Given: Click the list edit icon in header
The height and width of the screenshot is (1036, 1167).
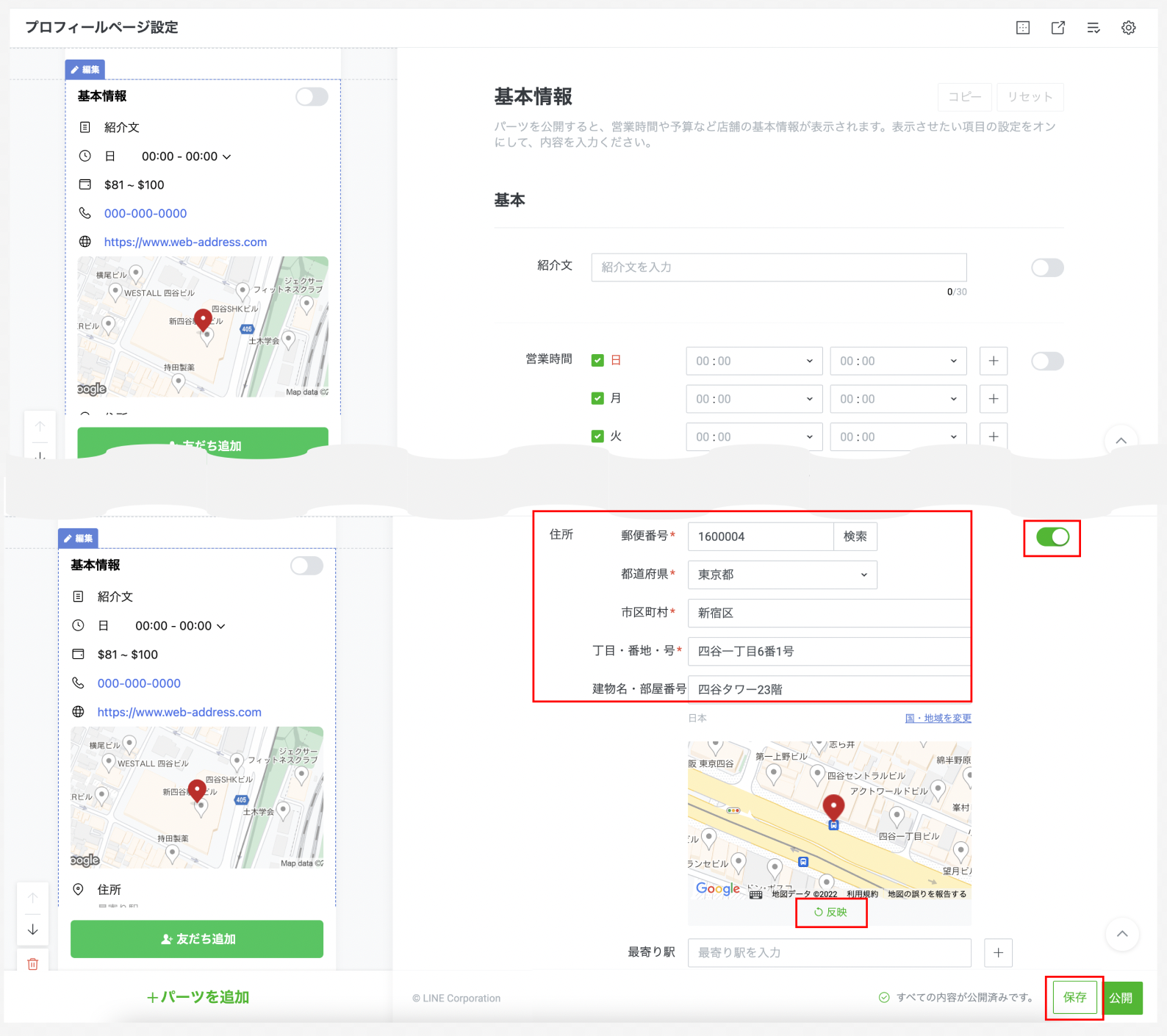Looking at the screenshot, I should (x=1093, y=28).
